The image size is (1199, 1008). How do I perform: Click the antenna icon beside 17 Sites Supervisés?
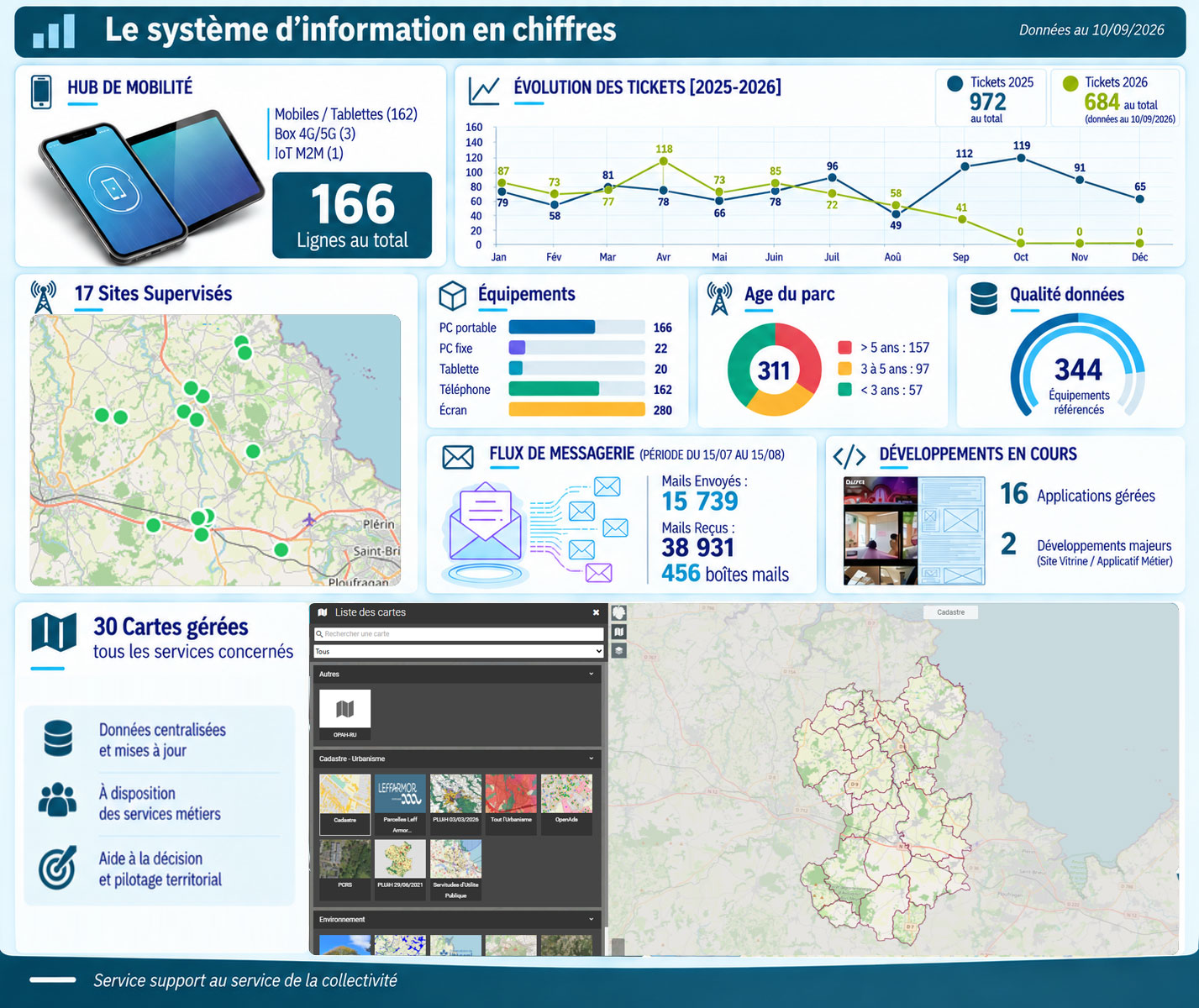[x=43, y=297]
